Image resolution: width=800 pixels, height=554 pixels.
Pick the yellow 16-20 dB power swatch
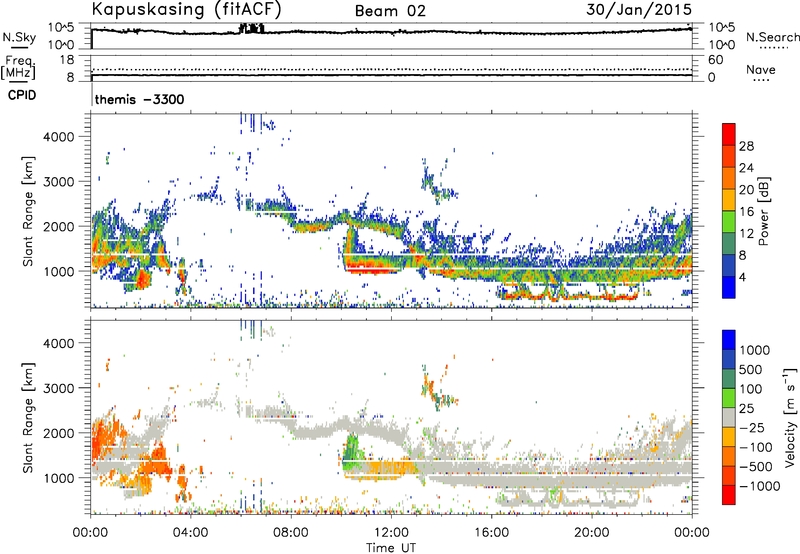pos(729,200)
